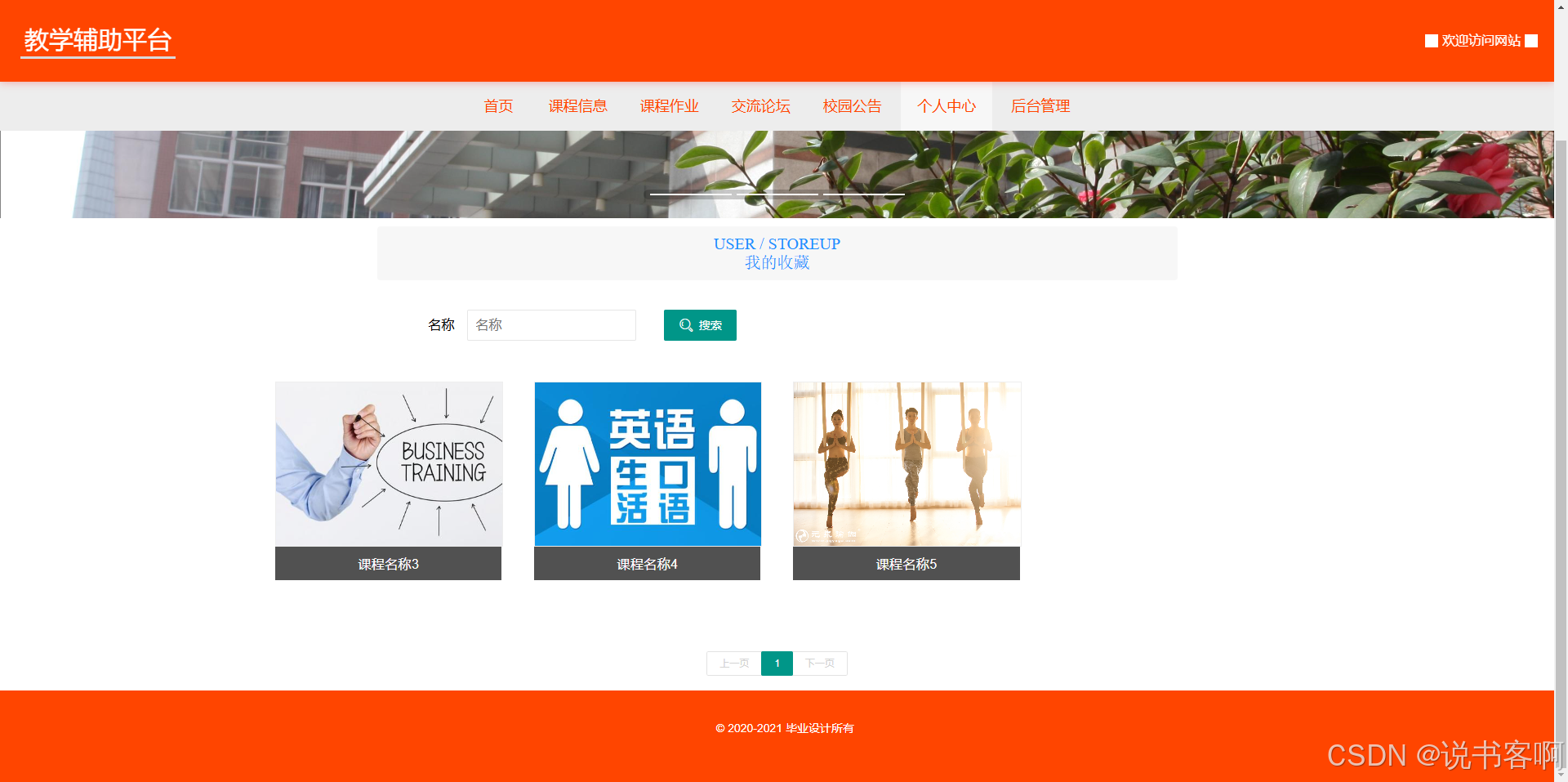Select the first banner carousel indicator
The width and height of the screenshot is (1568, 782).
point(690,194)
